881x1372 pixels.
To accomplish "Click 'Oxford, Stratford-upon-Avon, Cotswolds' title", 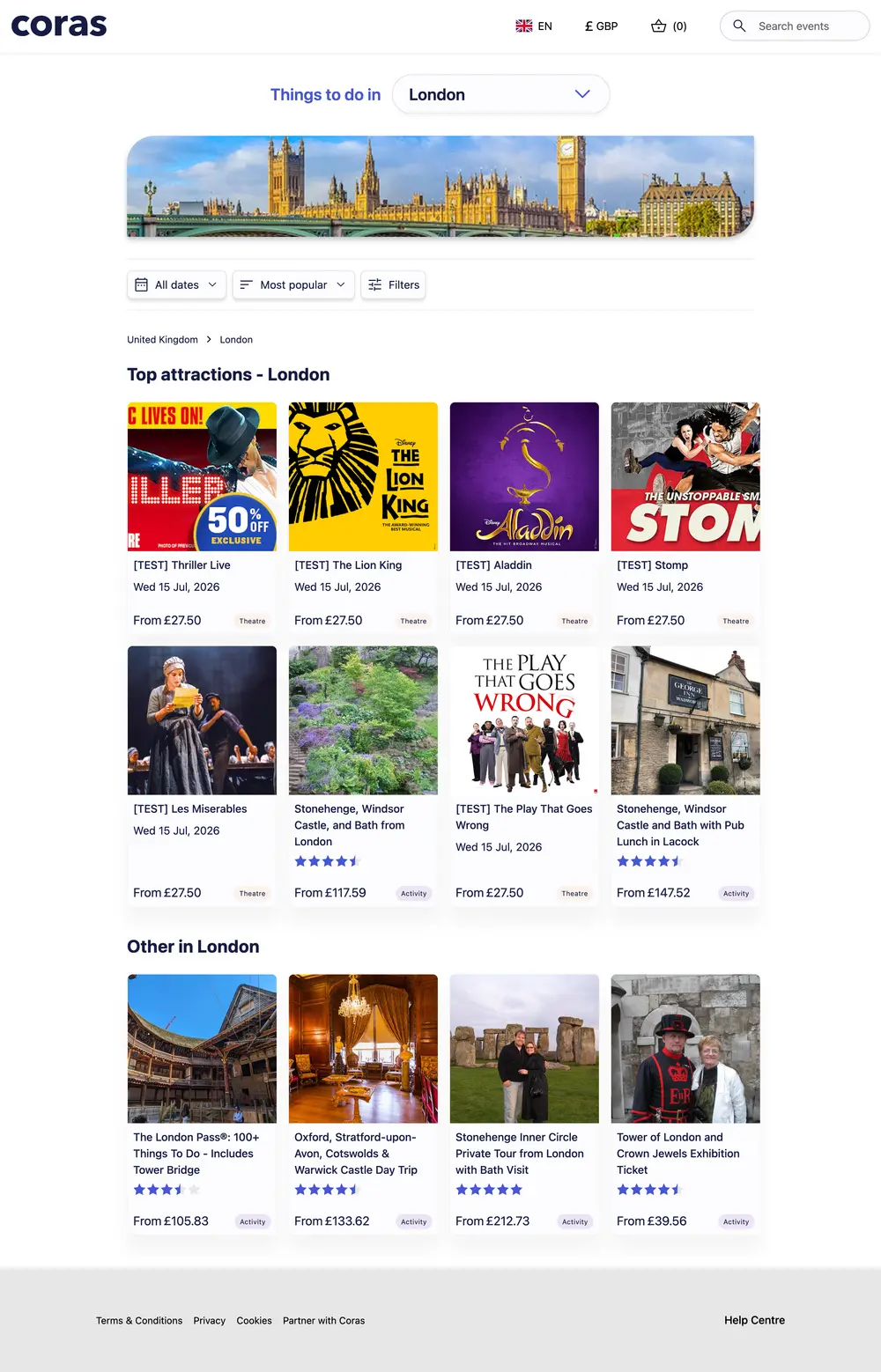I will [x=356, y=1154].
